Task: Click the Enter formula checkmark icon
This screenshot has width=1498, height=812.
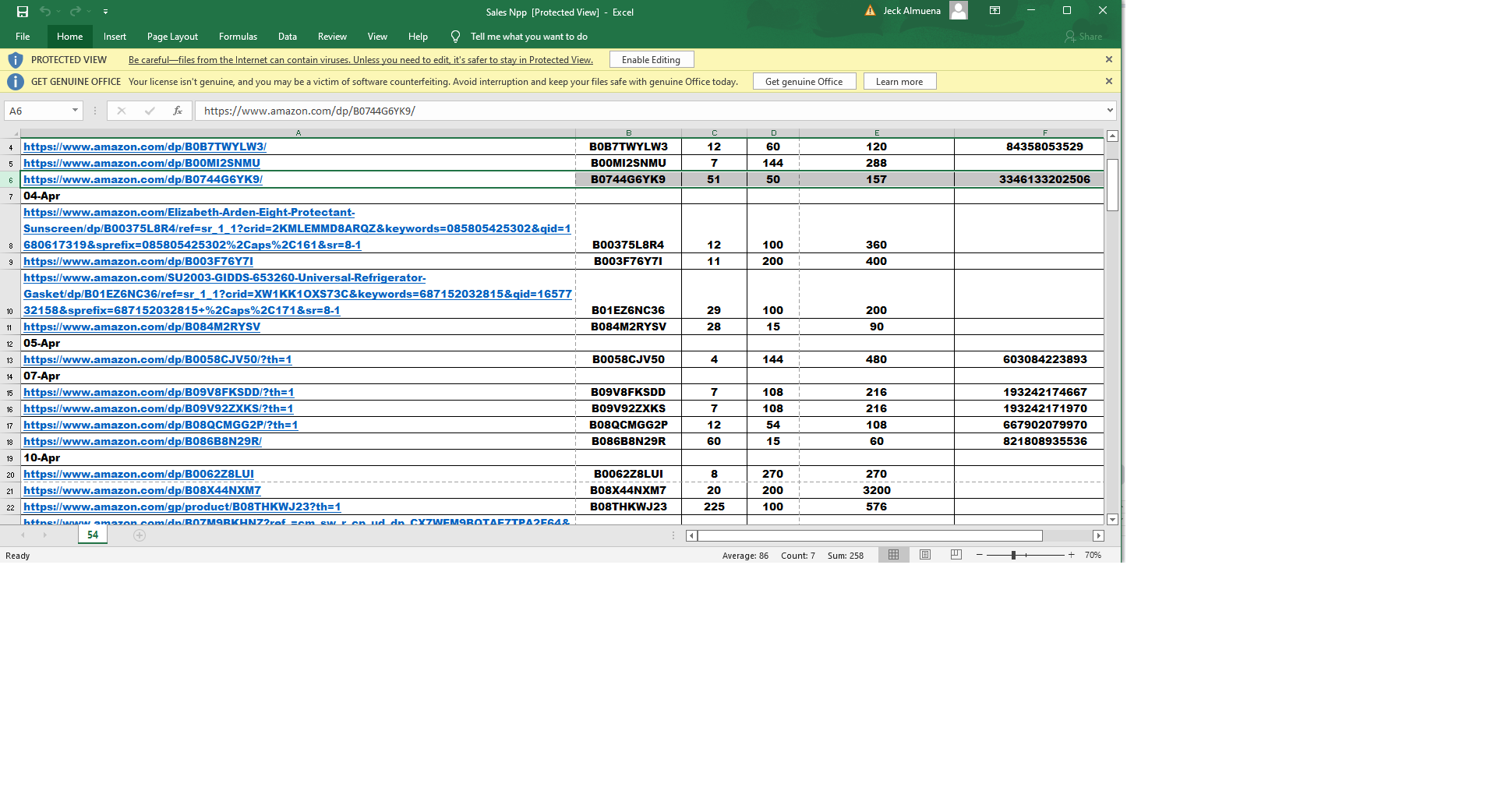Action: [x=150, y=111]
